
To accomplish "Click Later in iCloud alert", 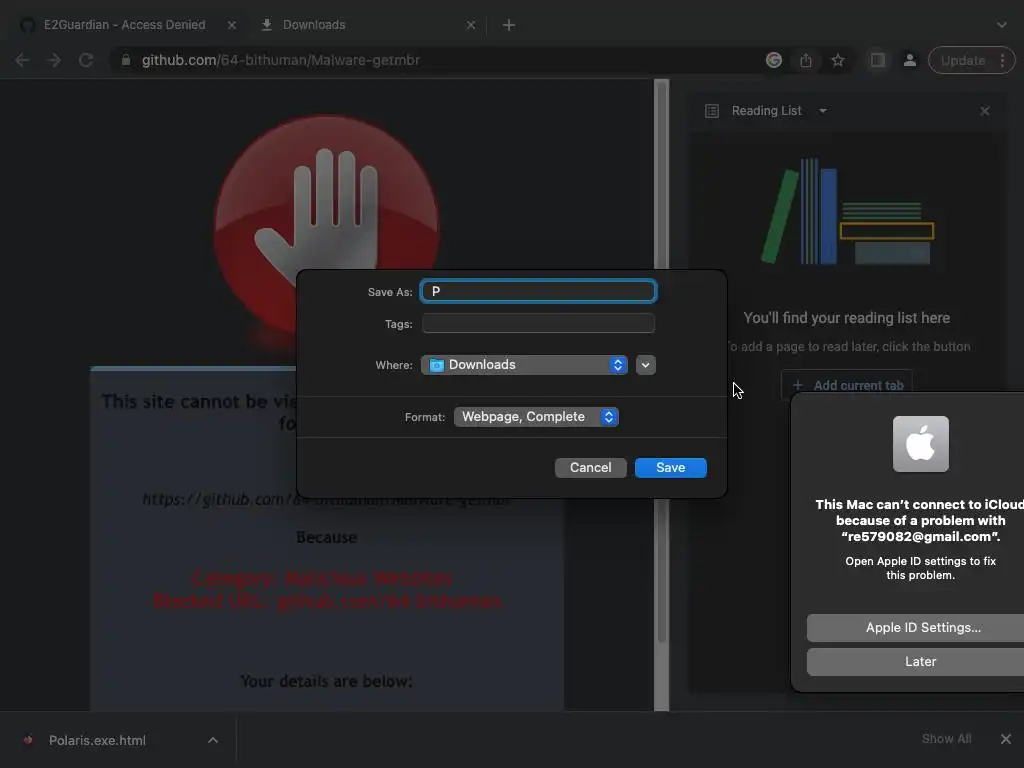I will (x=920, y=662).
